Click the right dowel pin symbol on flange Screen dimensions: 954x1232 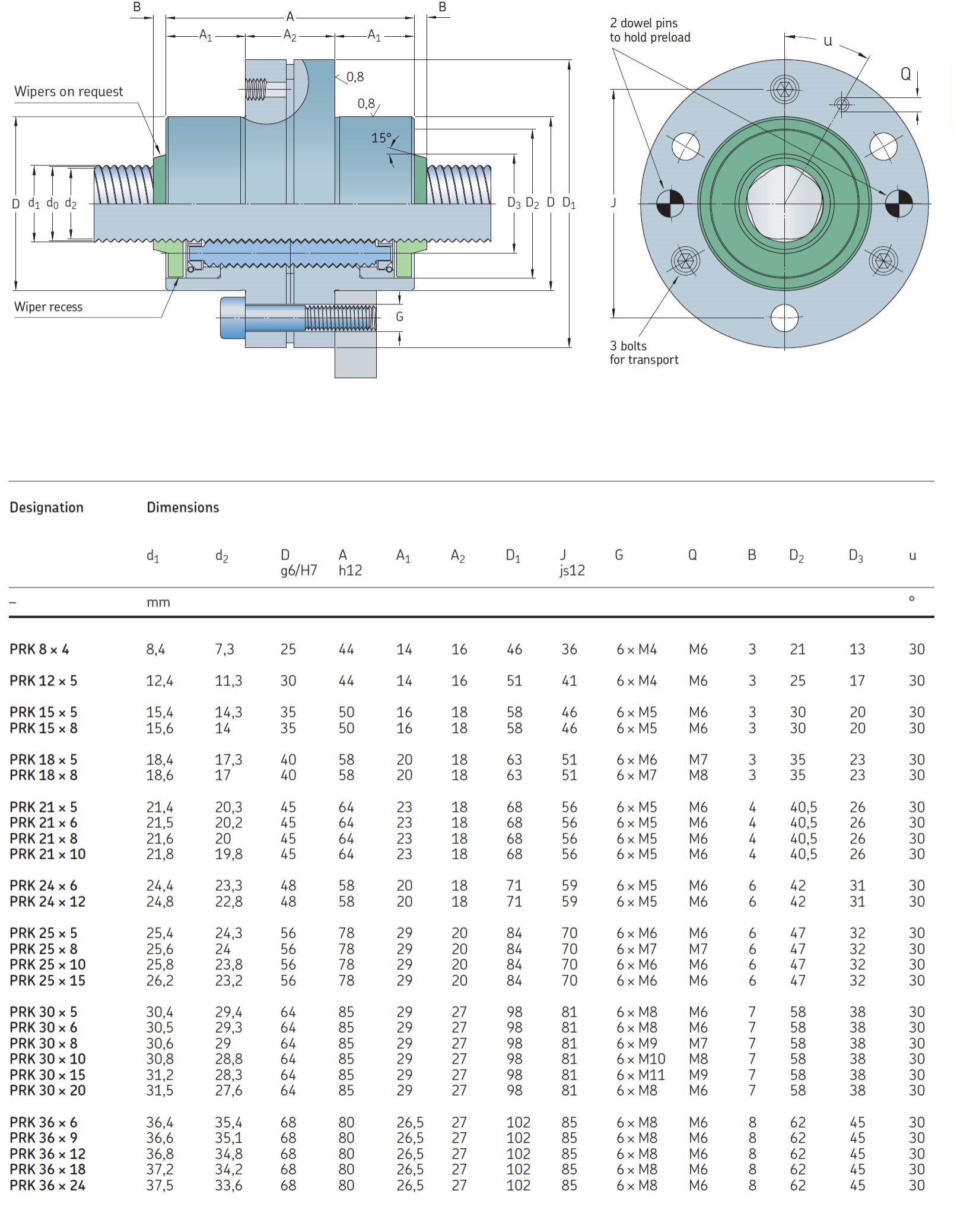tap(899, 204)
